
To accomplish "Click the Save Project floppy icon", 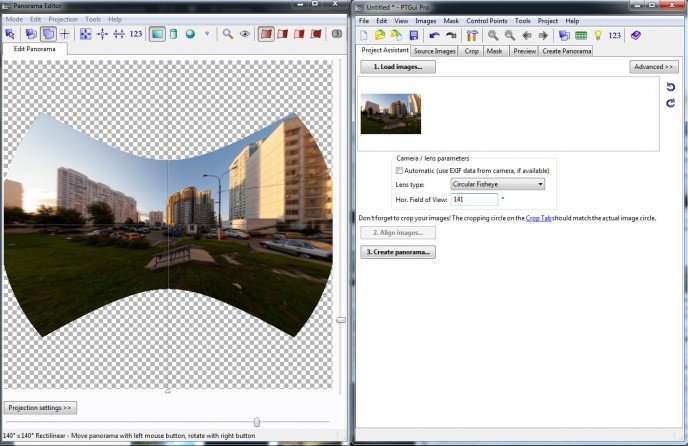I will (413, 36).
